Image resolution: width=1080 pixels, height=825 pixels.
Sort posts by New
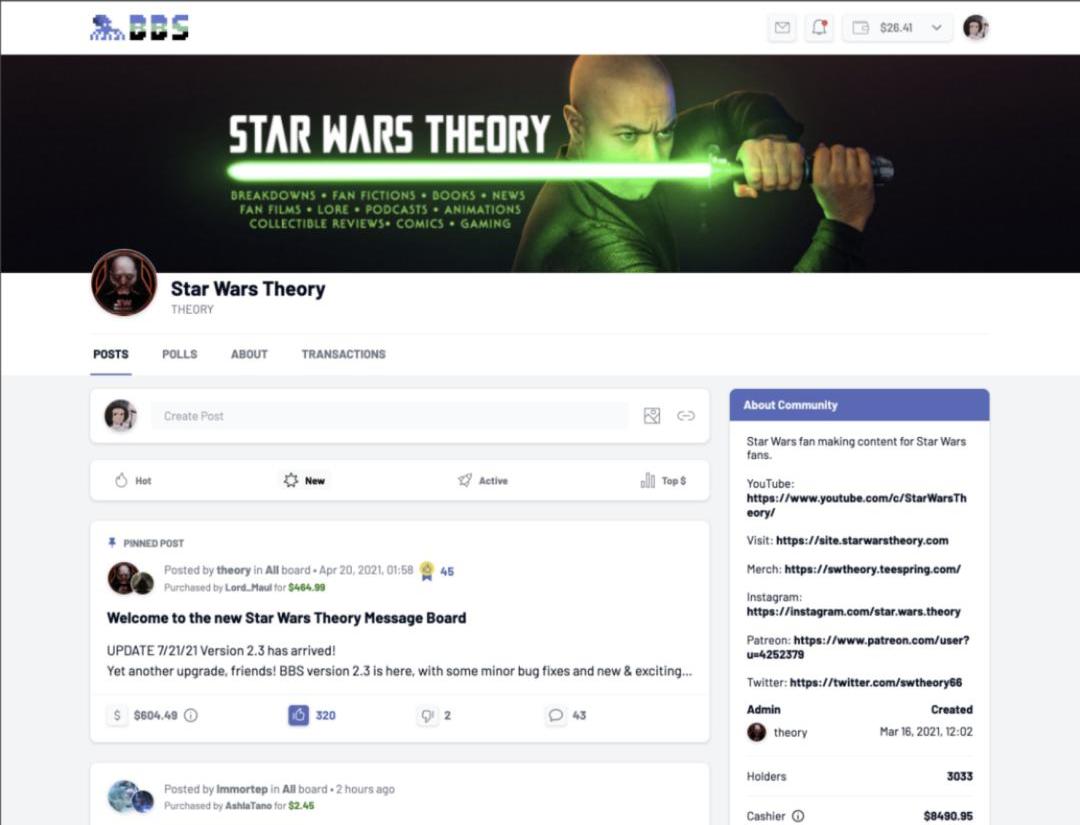(x=304, y=481)
